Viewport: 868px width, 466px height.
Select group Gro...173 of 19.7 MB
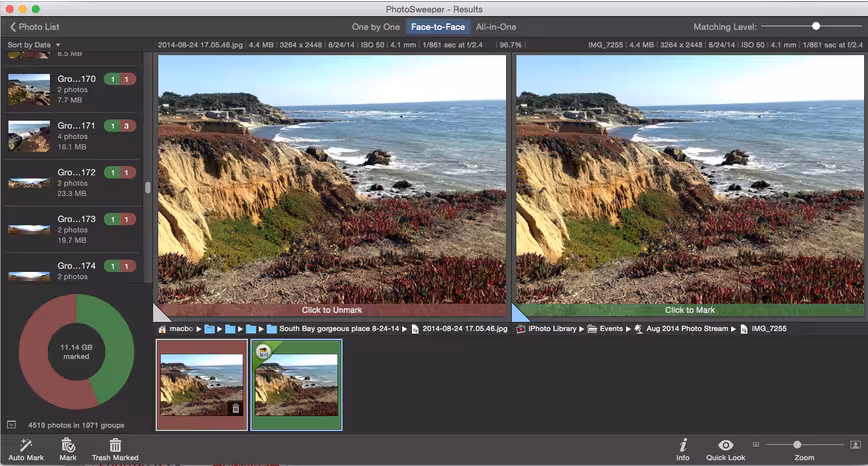(x=73, y=229)
